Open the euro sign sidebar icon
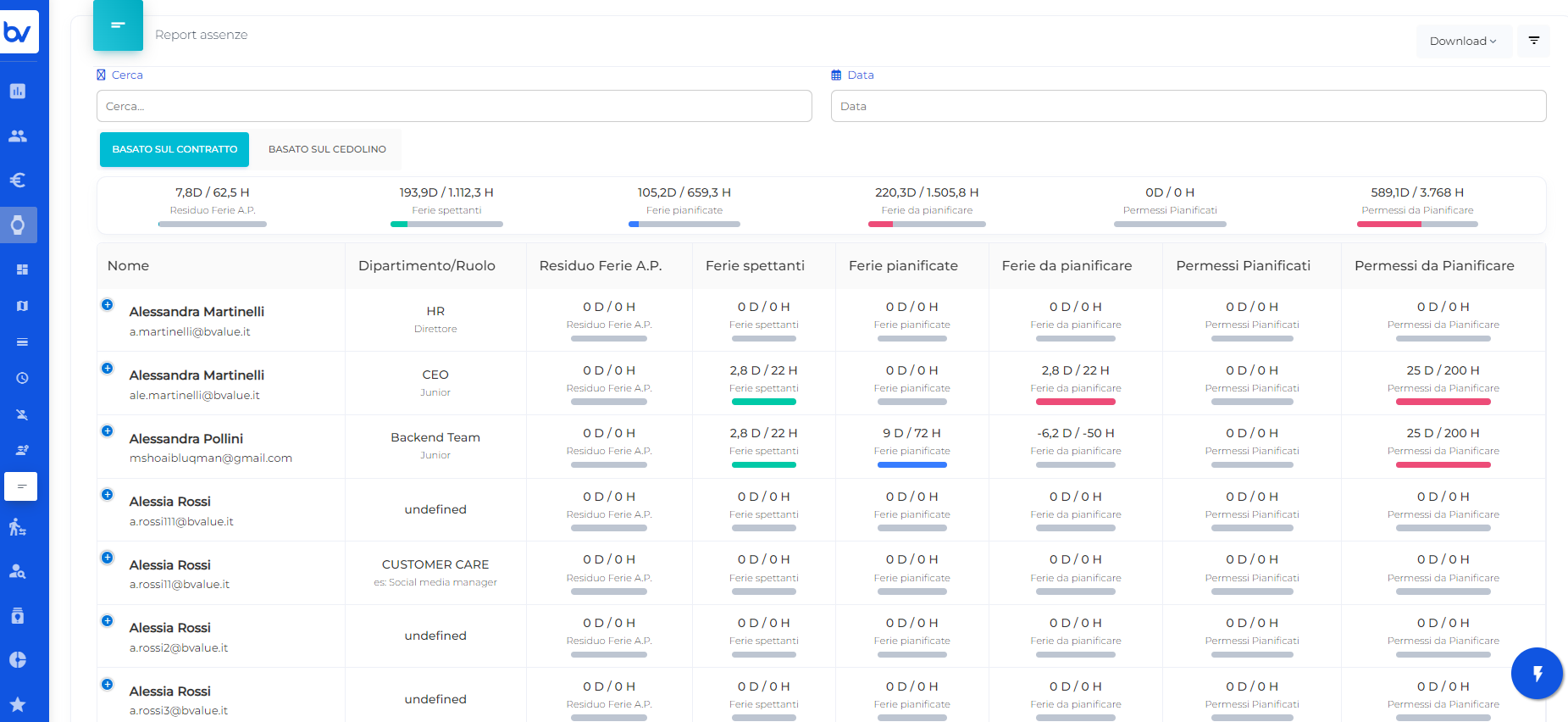This screenshot has height=722, width=1568. click(x=18, y=180)
